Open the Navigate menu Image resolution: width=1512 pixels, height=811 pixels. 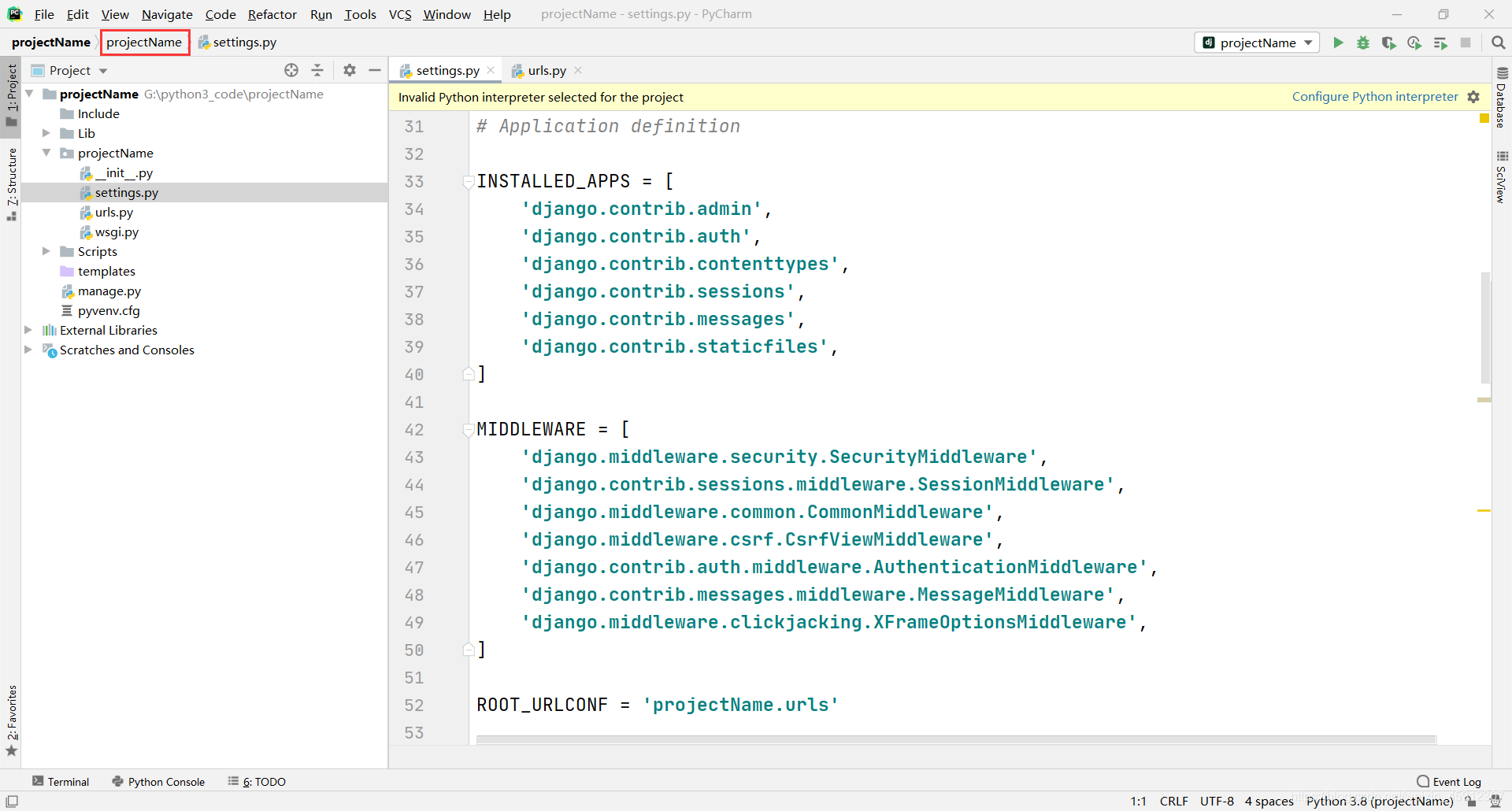click(x=167, y=14)
